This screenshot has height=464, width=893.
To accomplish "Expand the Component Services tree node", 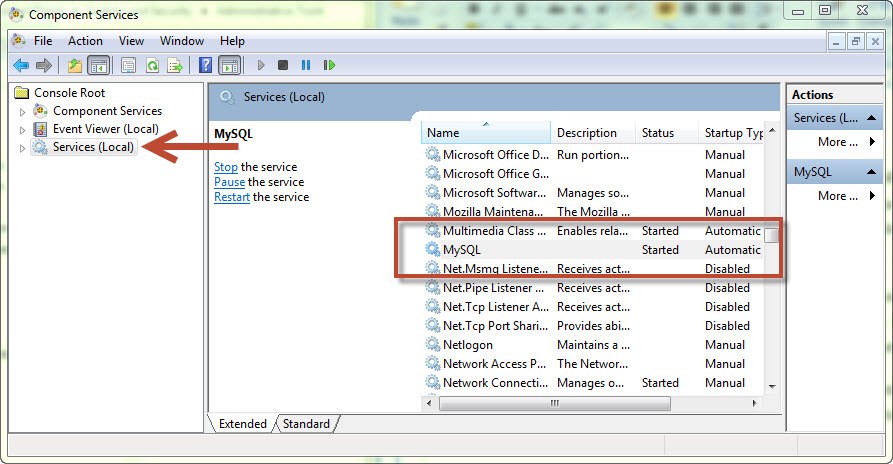I will [22, 112].
